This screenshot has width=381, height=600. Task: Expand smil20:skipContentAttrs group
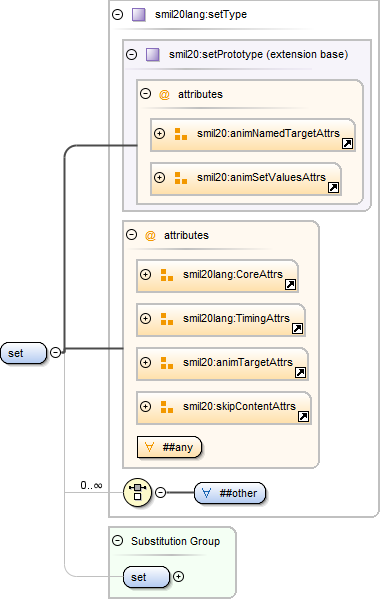pyautogui.click(x=146, y=406)
